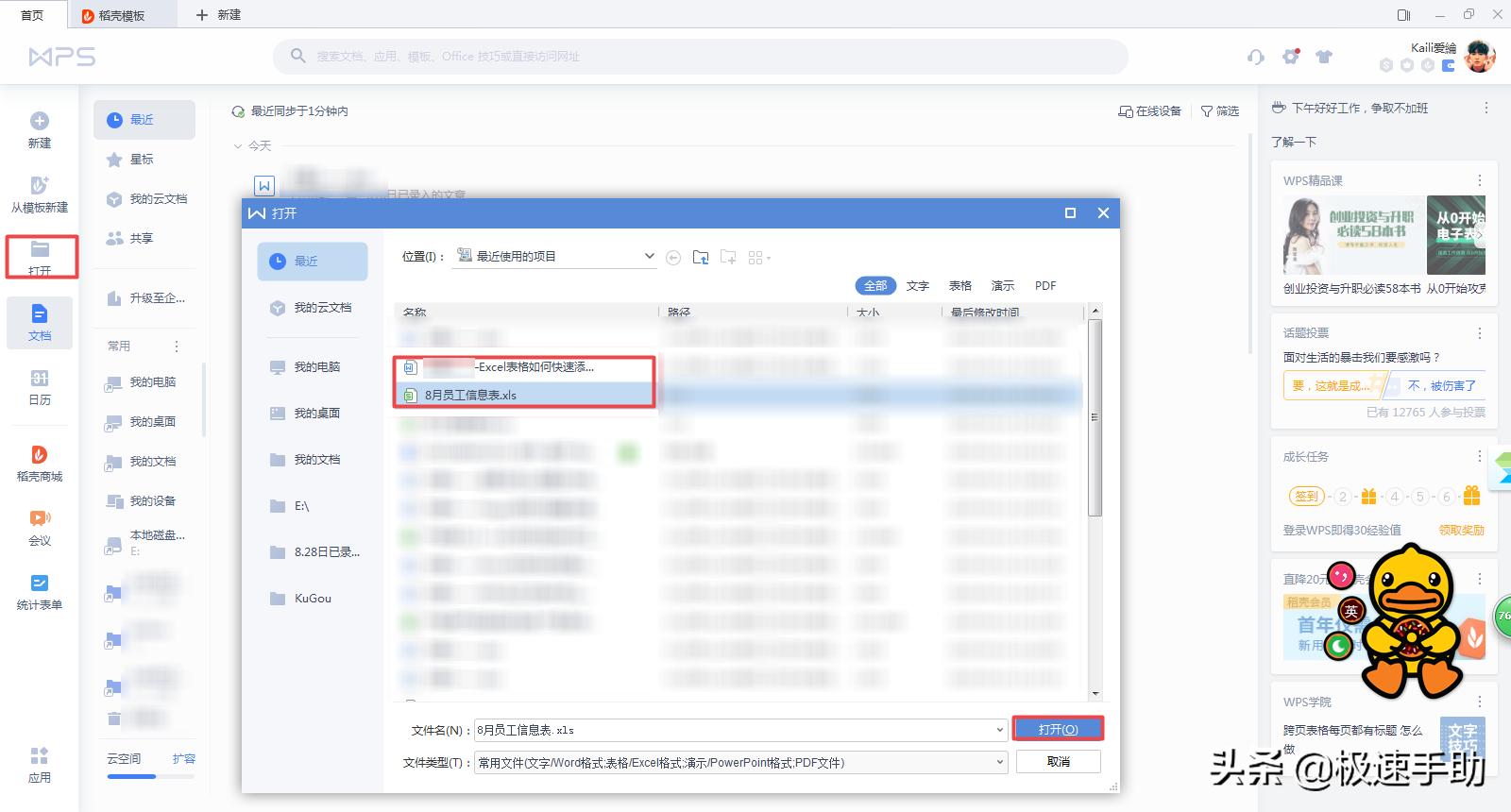Click 升级至企业 item in the list

tap(144, 298)
